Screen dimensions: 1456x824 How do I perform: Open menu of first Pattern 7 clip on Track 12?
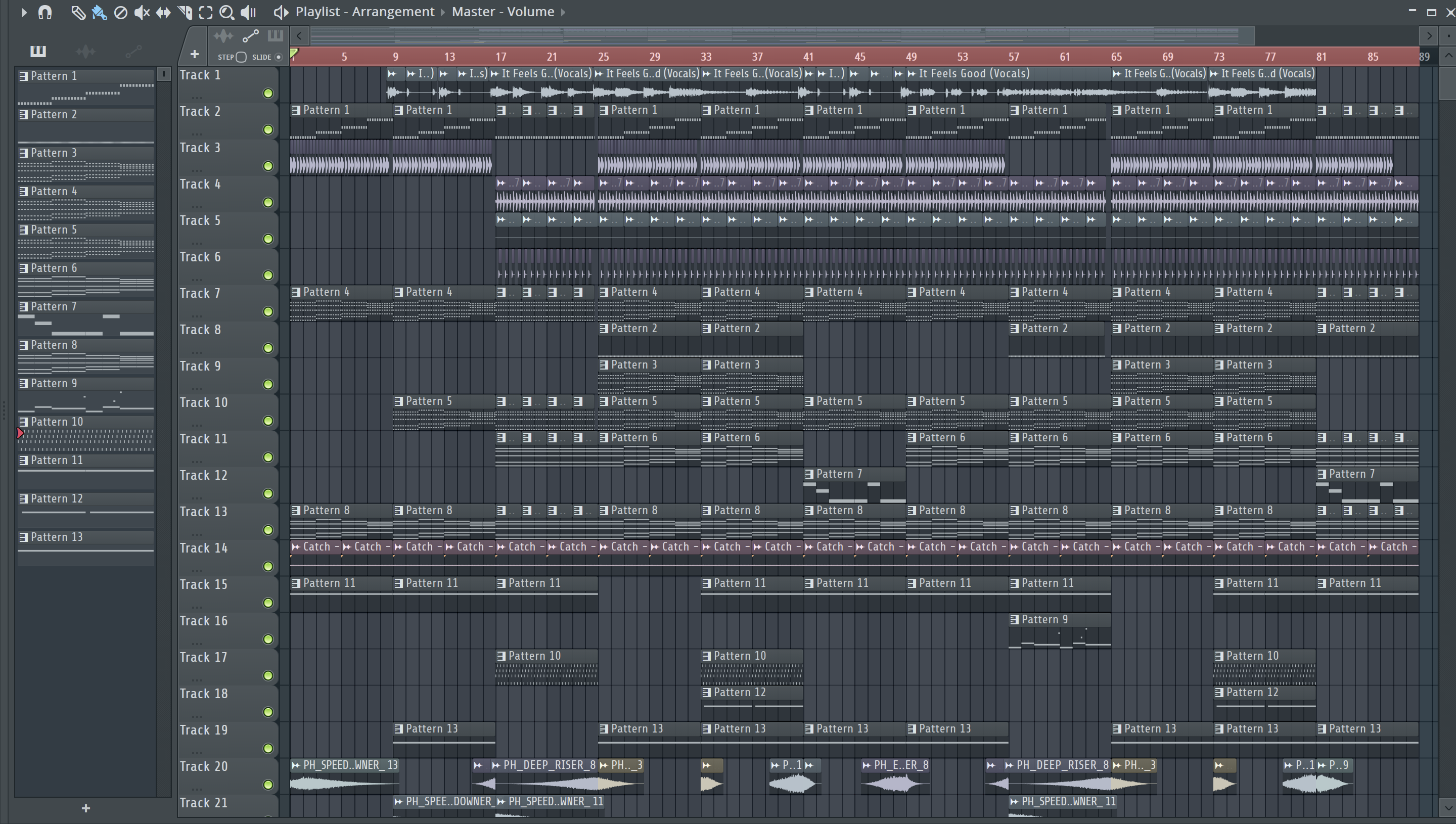[x=809, y=474]
